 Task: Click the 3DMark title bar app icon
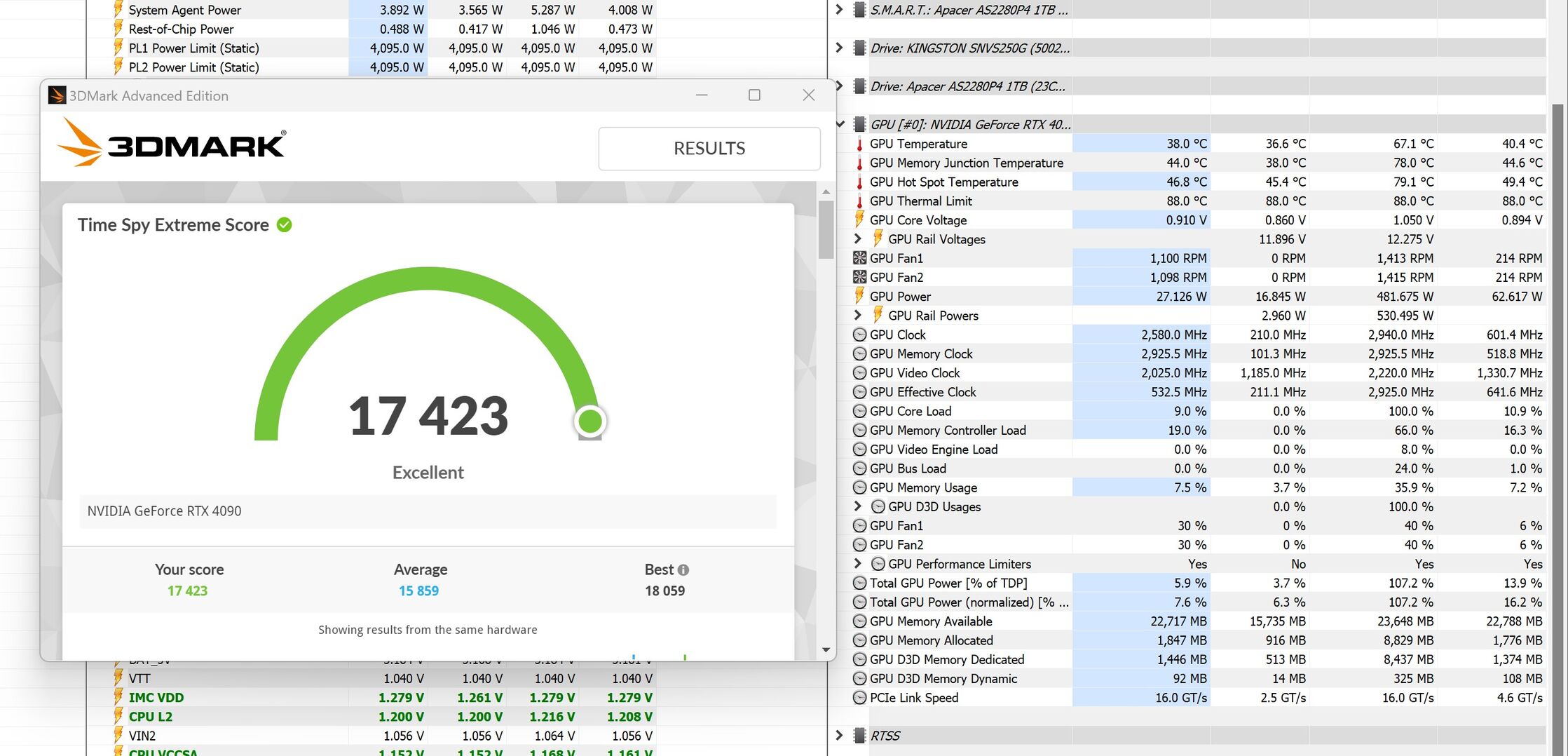[x=57, y=95]
